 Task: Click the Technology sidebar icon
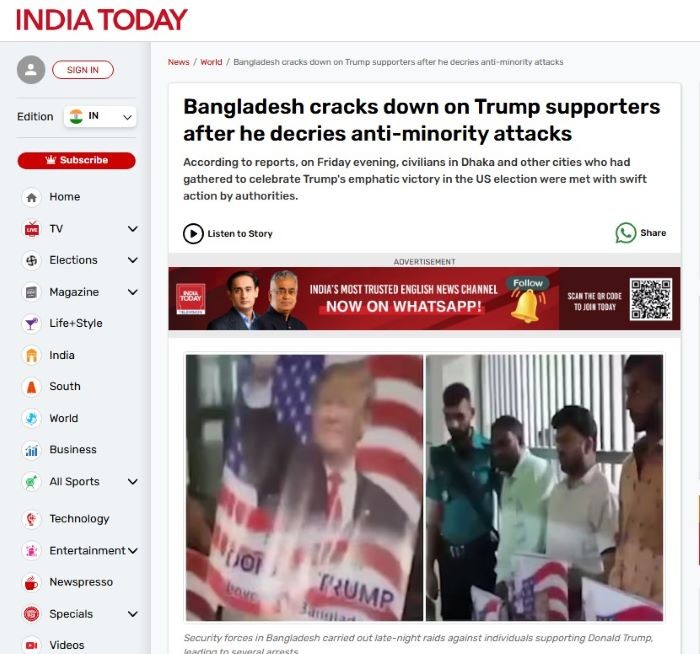(31, 519)
